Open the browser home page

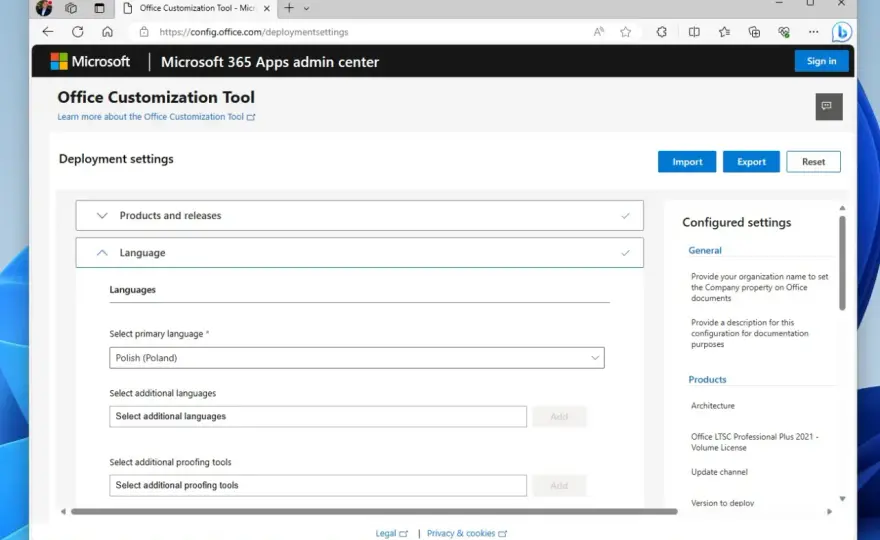tap(107, 32)
